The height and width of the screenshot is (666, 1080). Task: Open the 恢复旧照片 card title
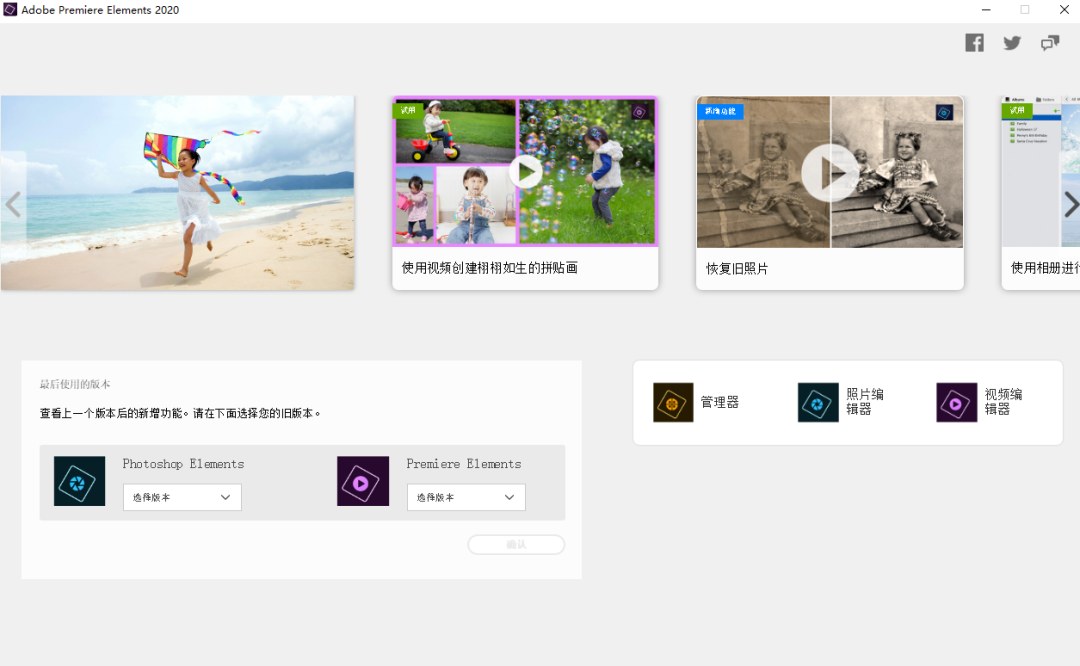point(737,269)
